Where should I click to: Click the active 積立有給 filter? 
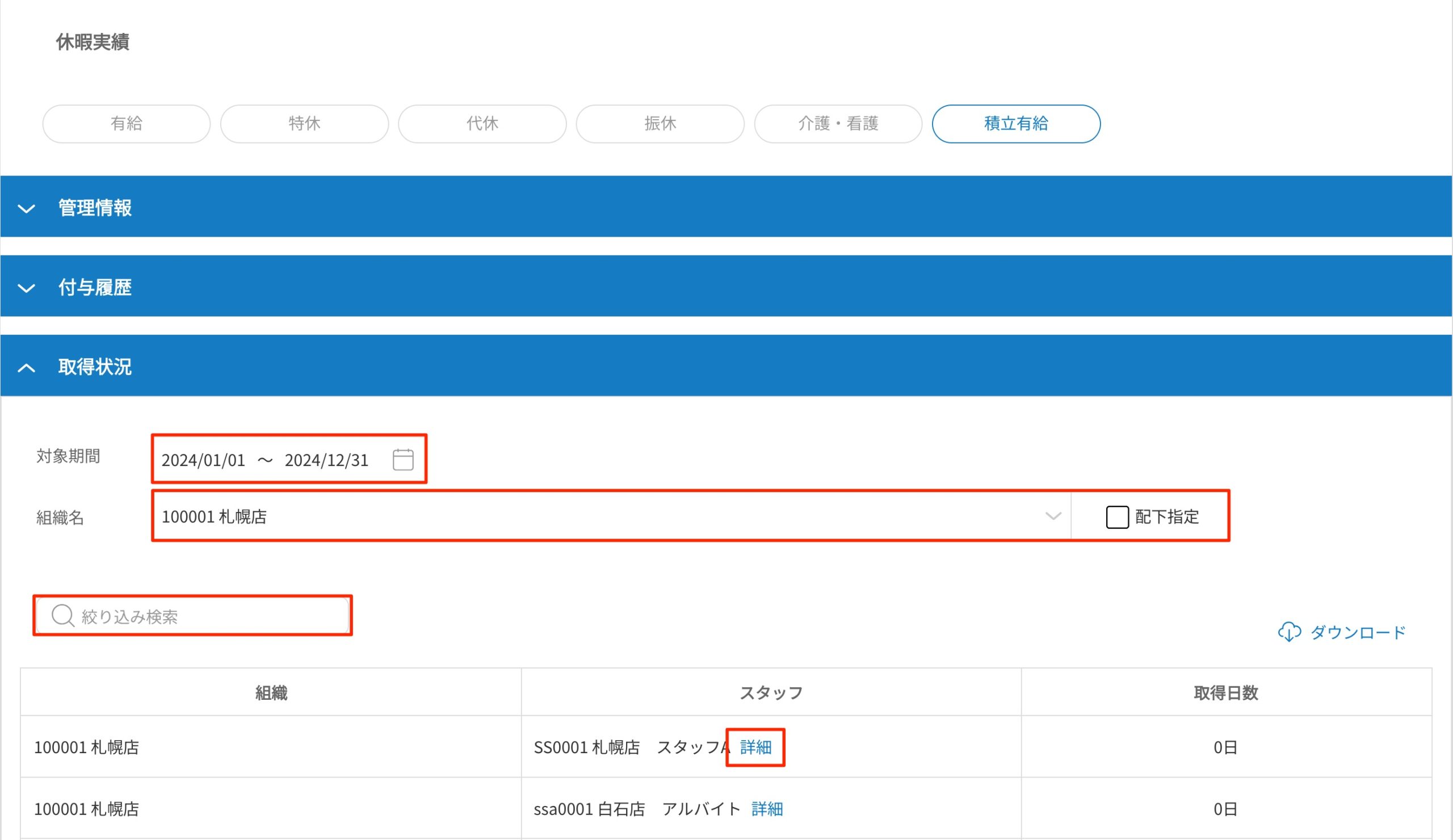[1017, 123]
